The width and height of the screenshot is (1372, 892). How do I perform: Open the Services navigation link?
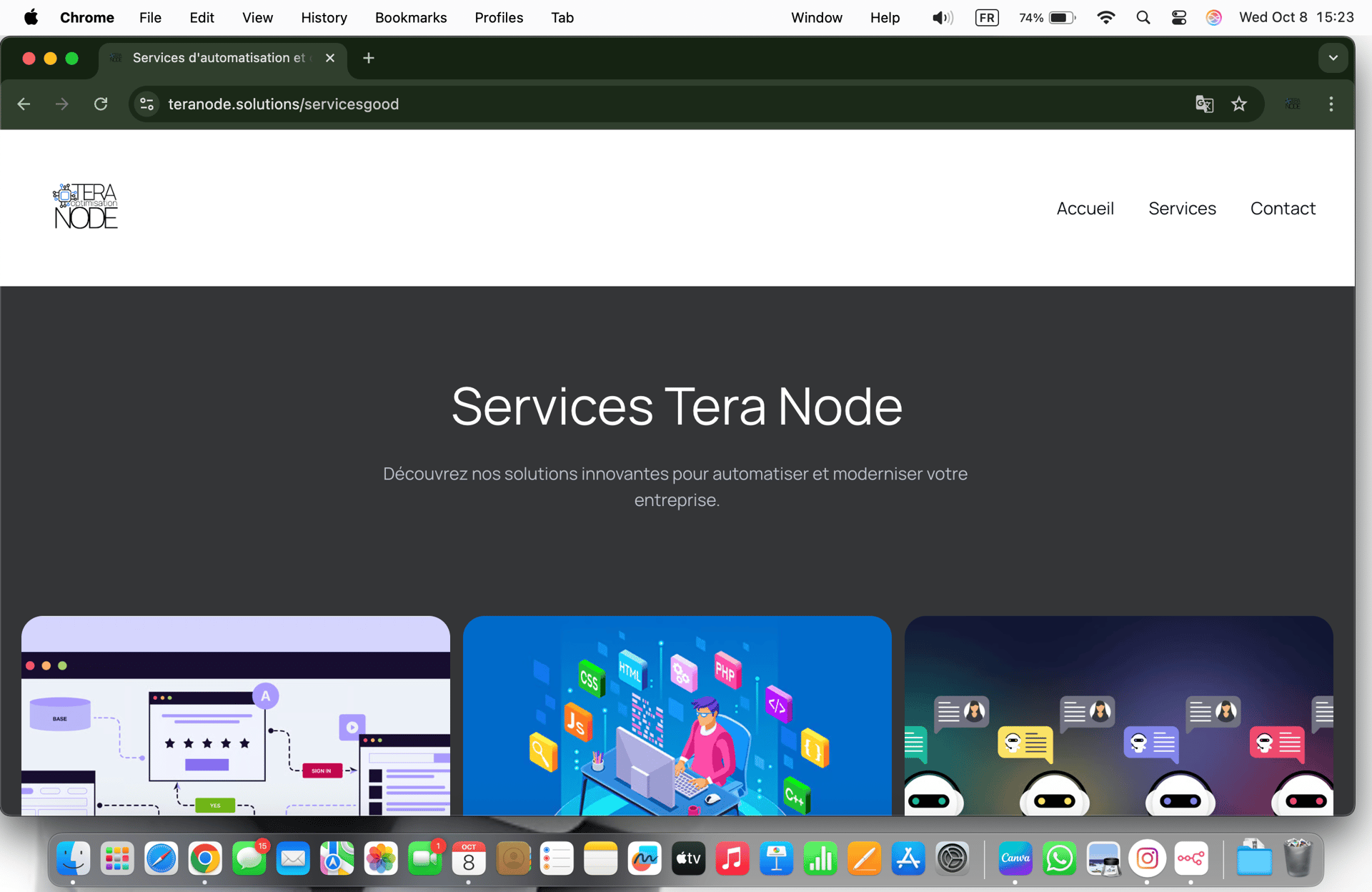[1182, 208]
